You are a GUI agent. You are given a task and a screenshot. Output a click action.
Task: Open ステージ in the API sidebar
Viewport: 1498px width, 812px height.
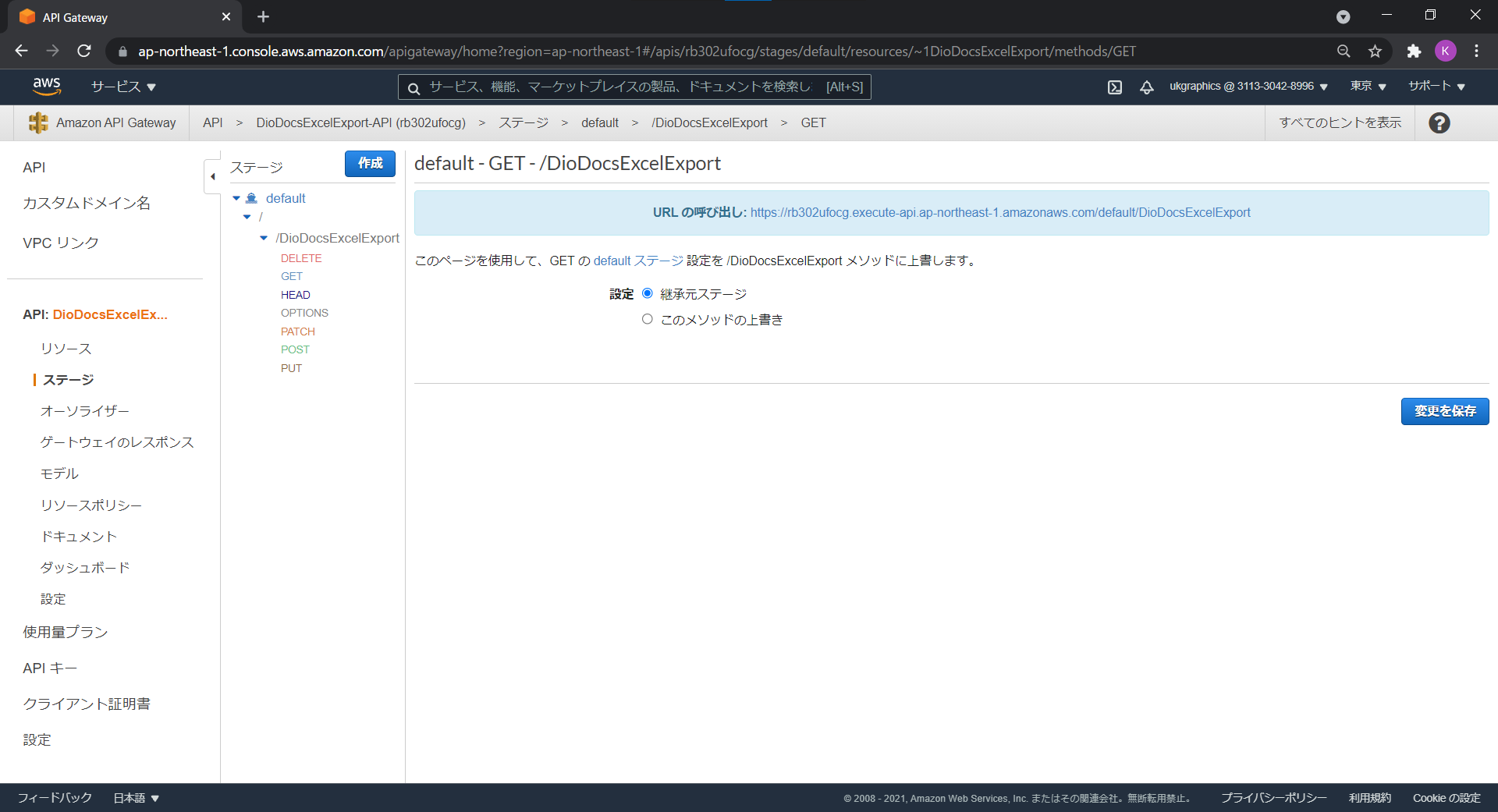[x=68, y=380]
